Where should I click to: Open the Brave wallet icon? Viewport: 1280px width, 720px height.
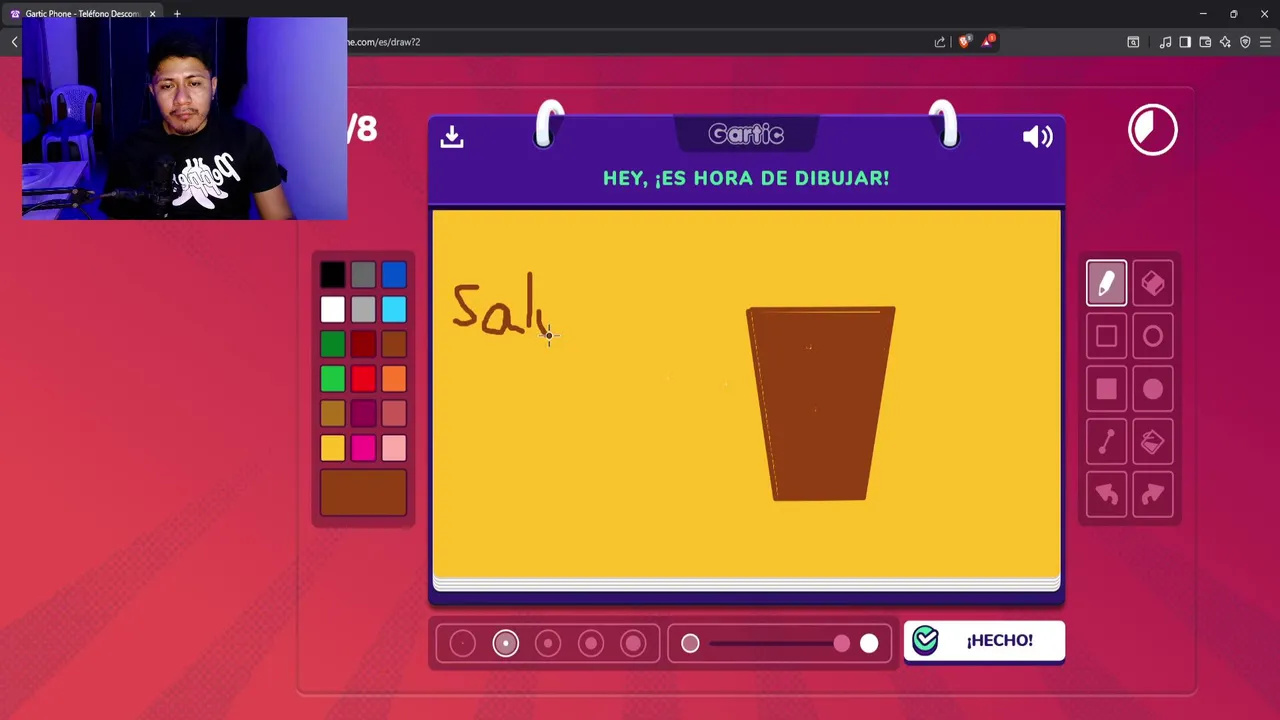(1205, 42)
